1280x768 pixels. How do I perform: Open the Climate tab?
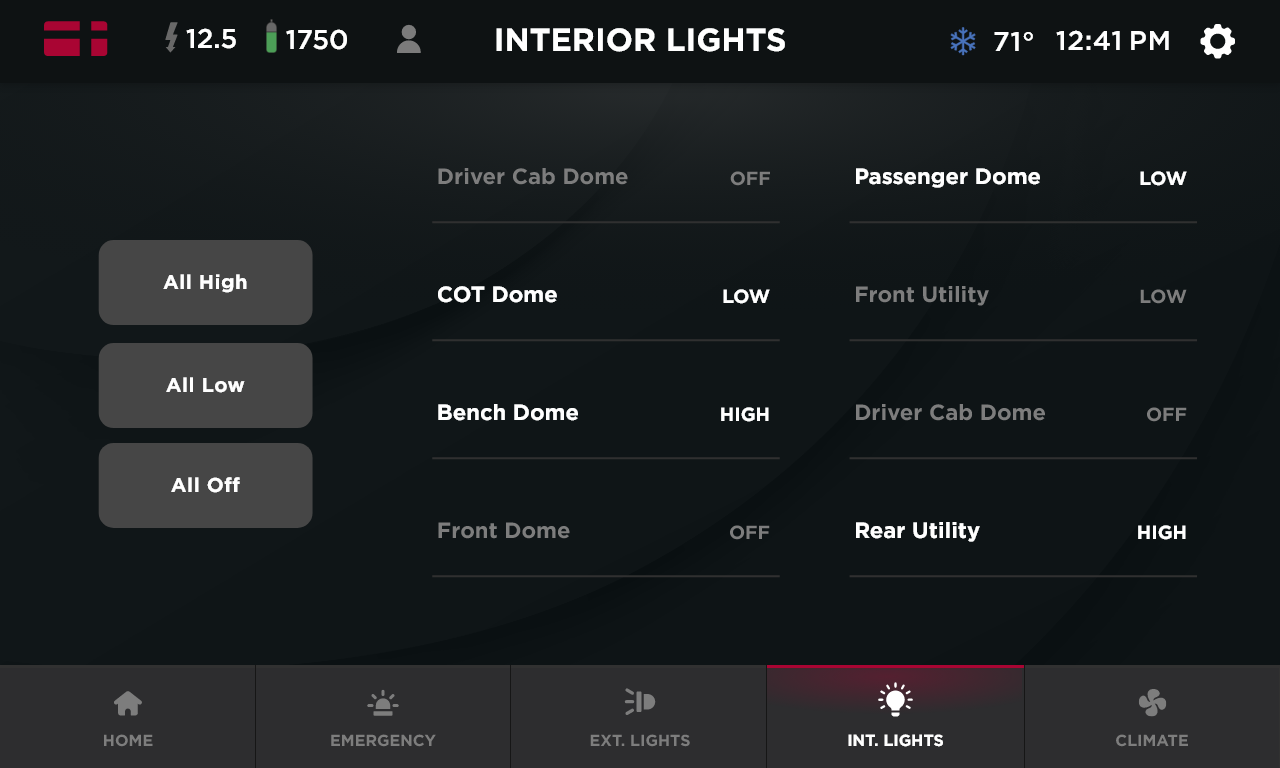point(1152,717)
